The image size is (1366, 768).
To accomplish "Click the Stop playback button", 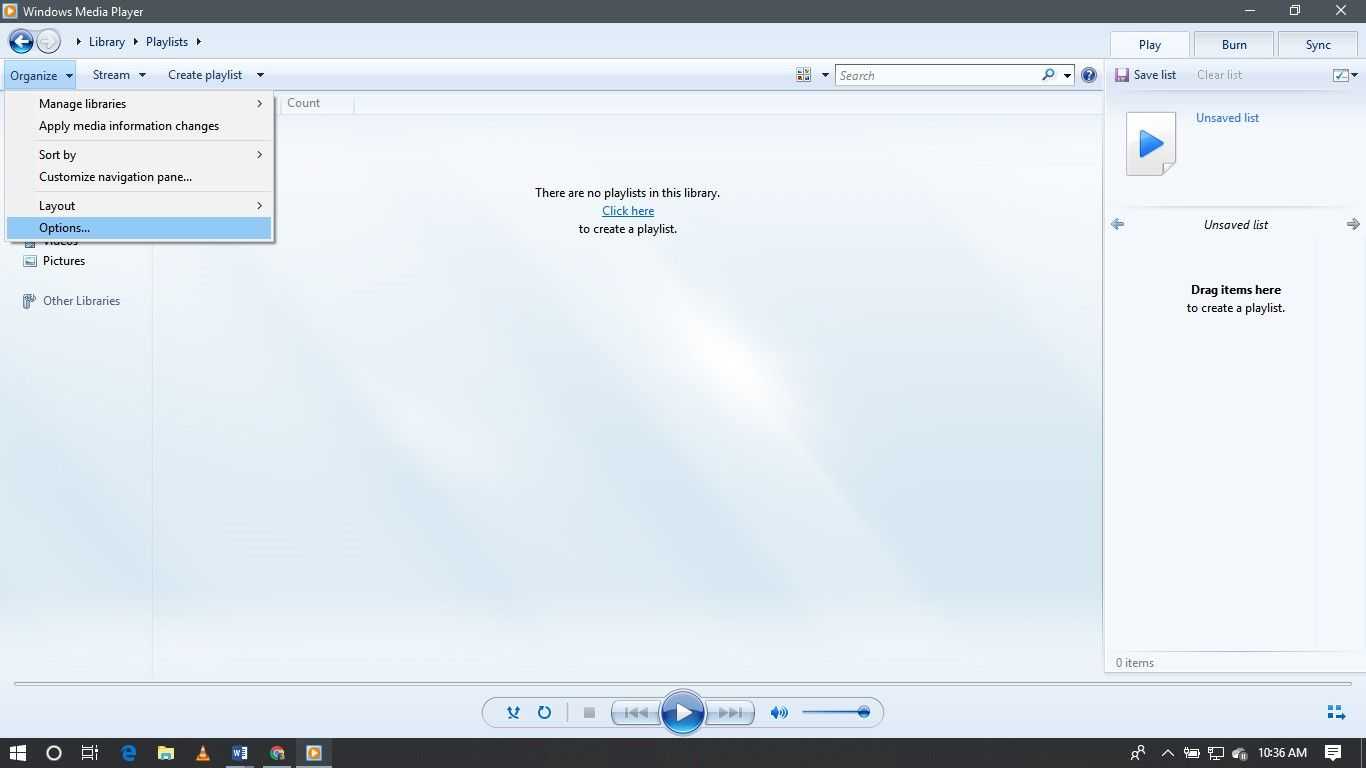I will 589,713.
